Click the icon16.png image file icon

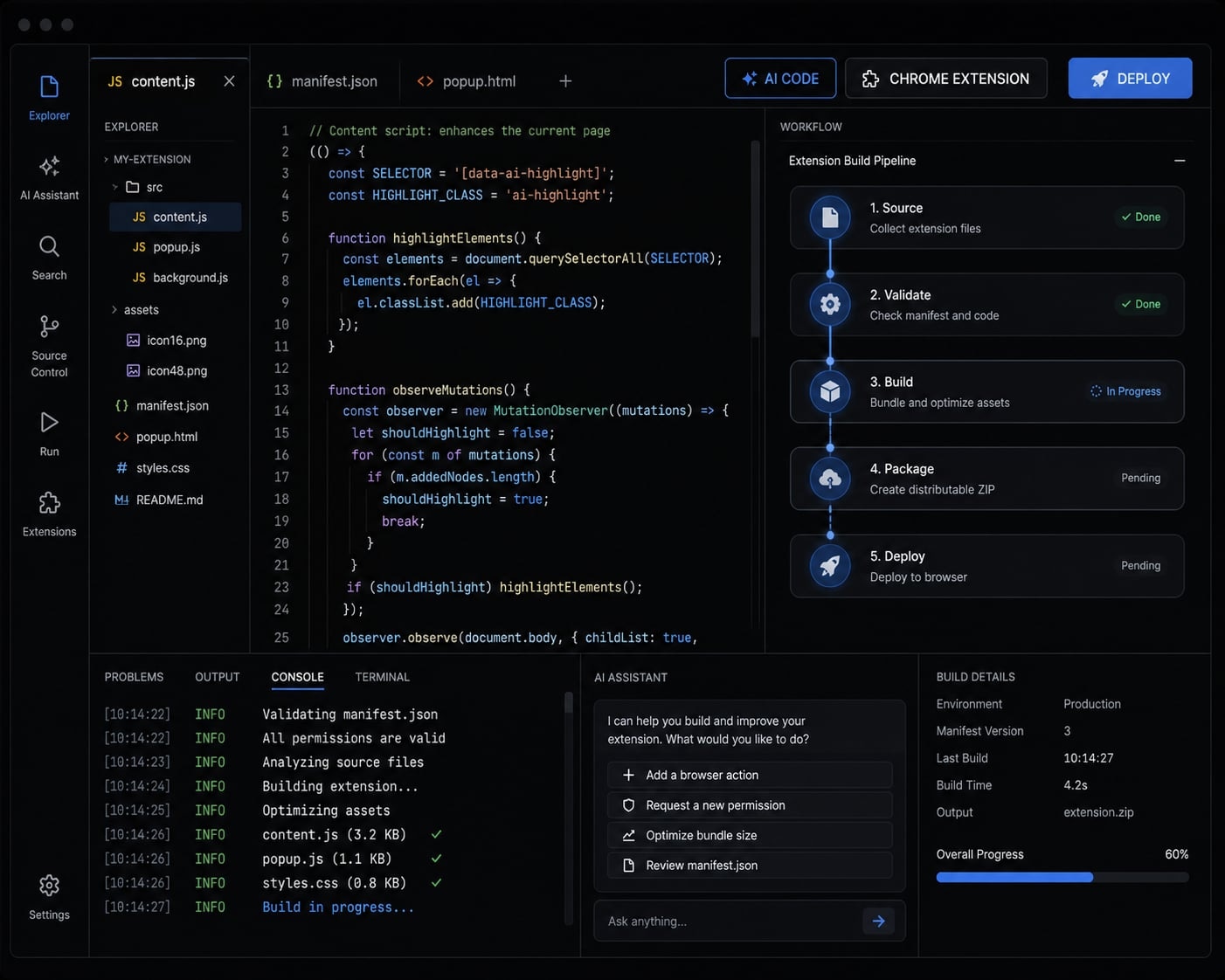pyautogui.click(x=133, y=340)
